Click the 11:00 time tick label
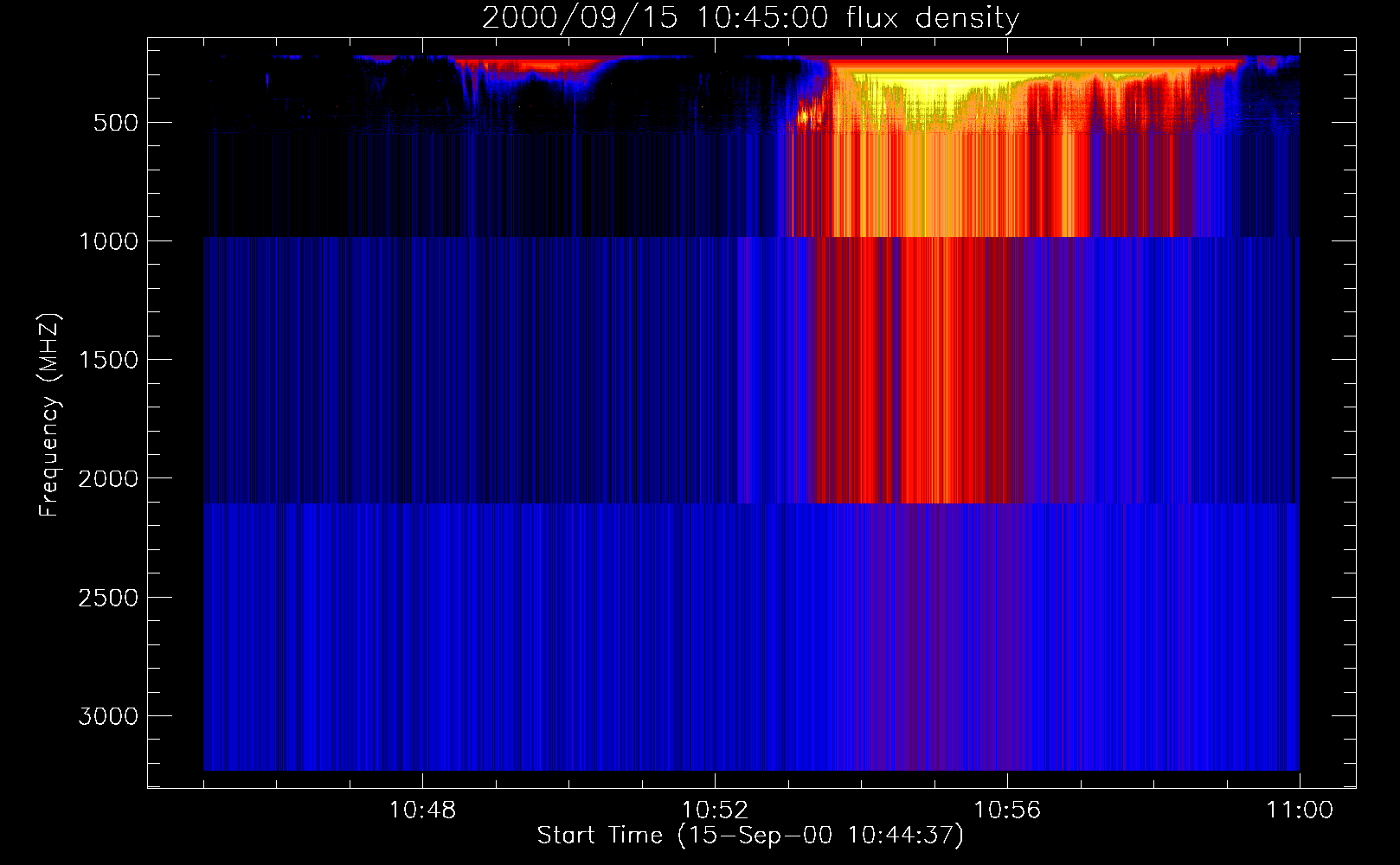Viewport: 1400px width, 865px height. pyautogui.click(x=1299, y=811)
